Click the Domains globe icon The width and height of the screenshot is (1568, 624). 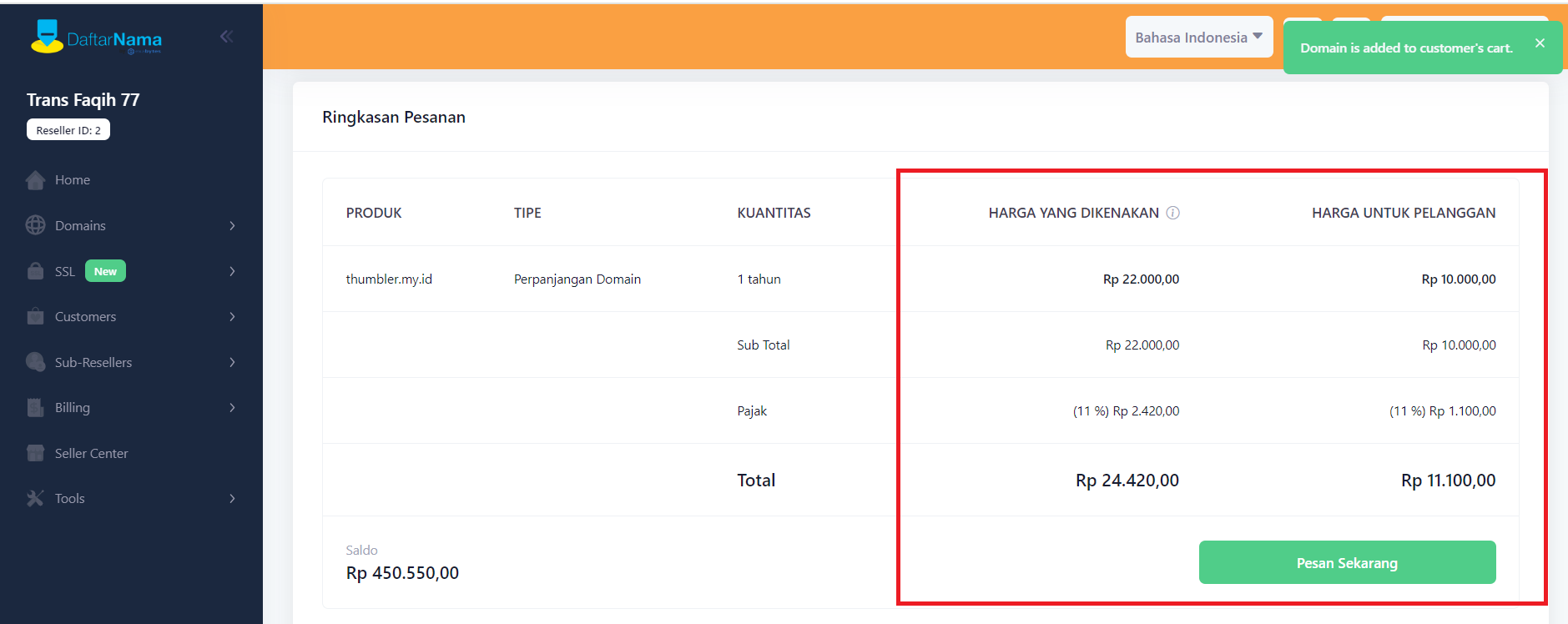pos(35,225)
